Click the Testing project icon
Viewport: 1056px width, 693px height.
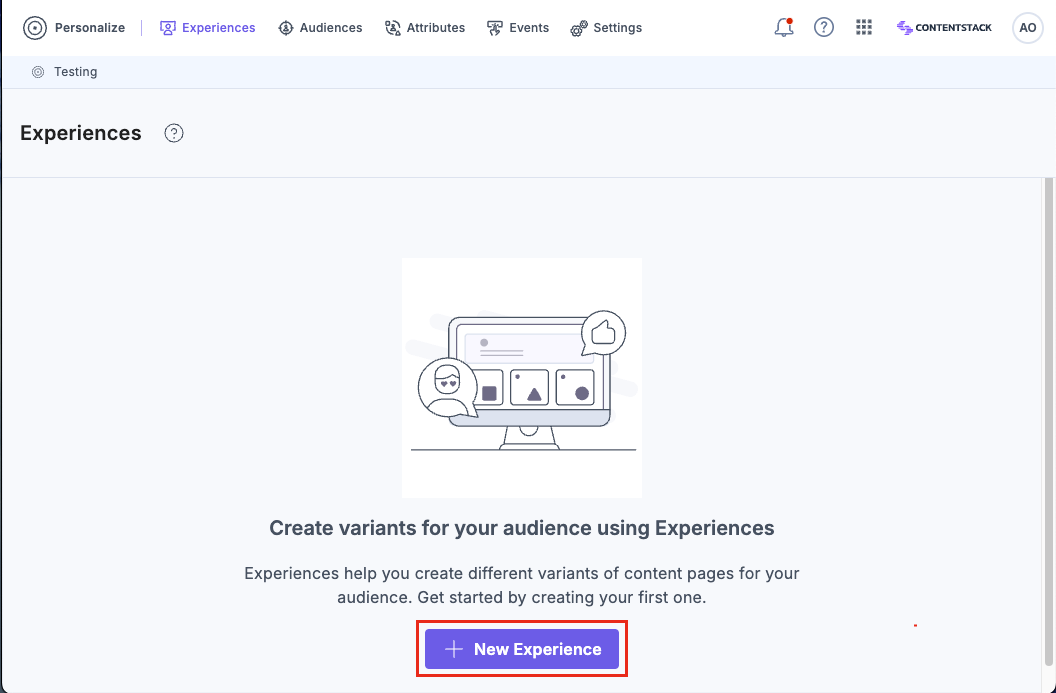coord(38,71)
